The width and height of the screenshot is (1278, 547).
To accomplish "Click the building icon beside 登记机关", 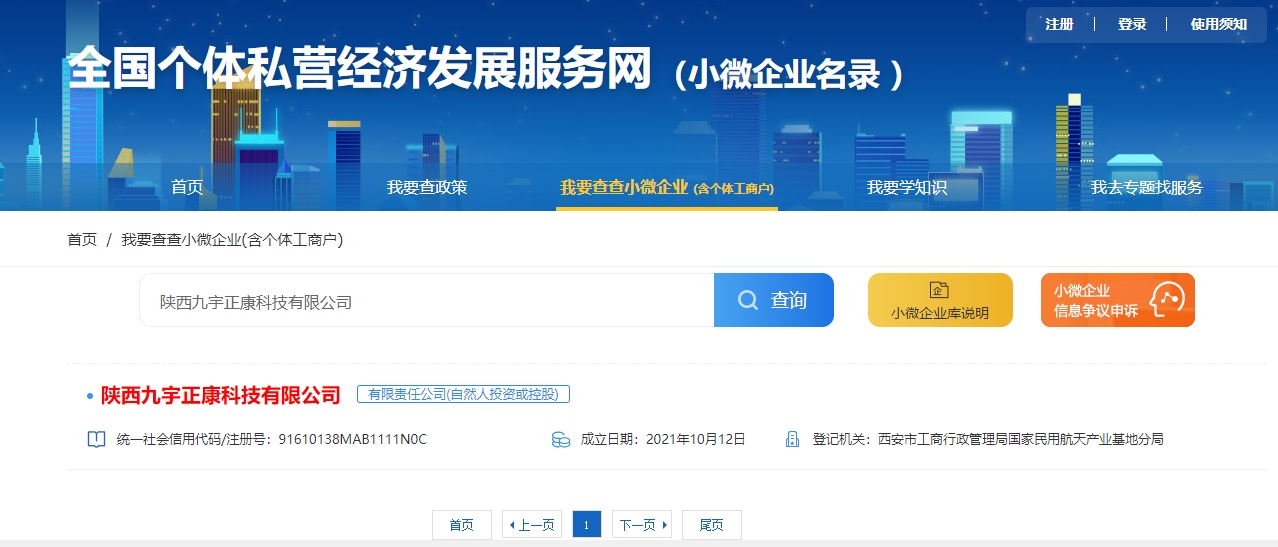I will click(x=792, y=439).
